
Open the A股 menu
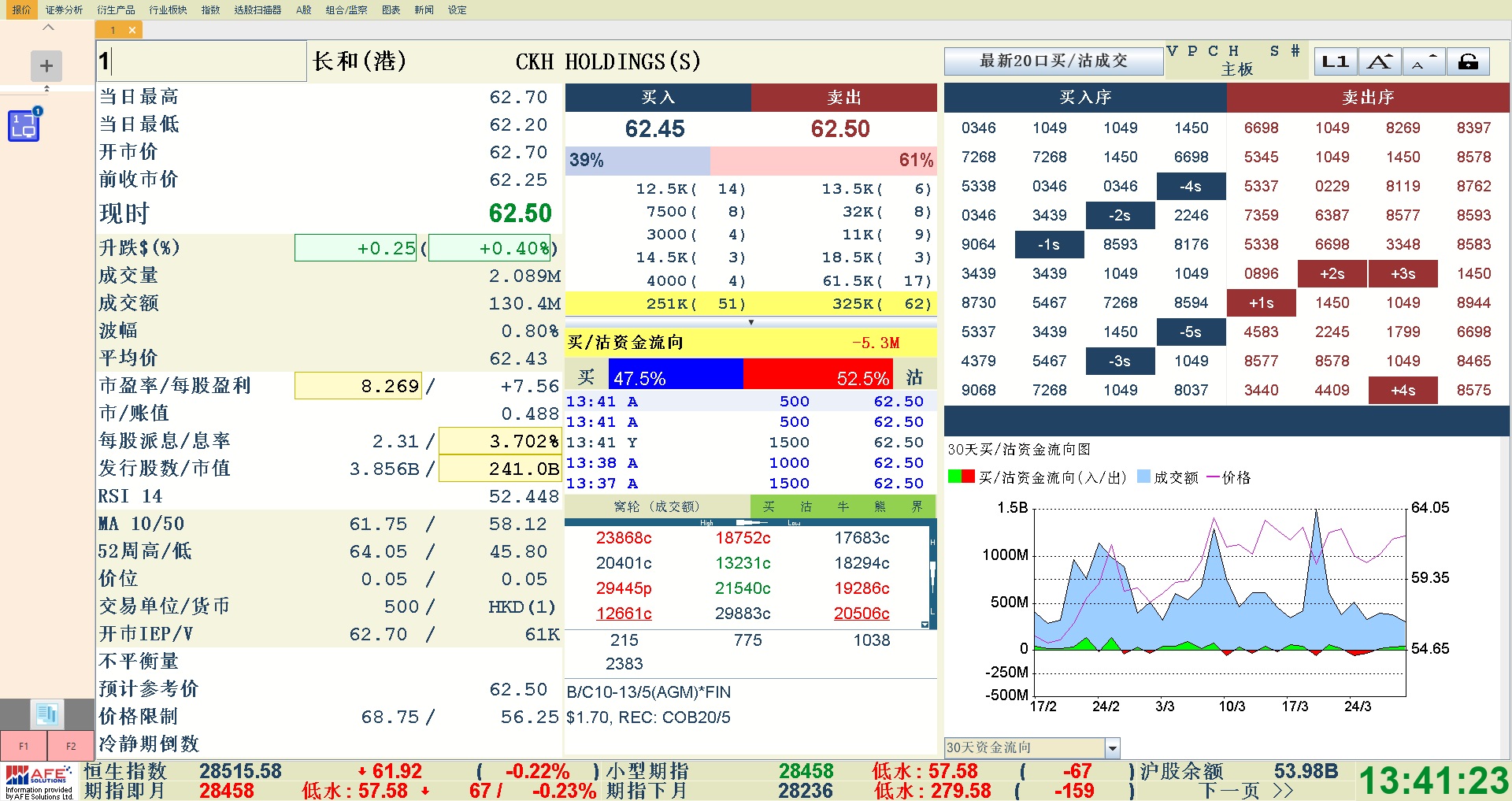click(304, 9)
